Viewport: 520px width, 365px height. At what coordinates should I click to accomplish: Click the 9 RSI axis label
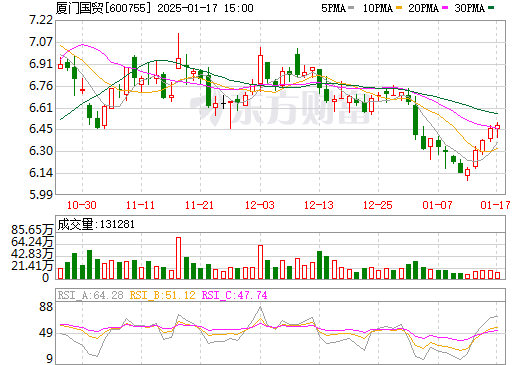pyautogui.click(x=50, y=359)
